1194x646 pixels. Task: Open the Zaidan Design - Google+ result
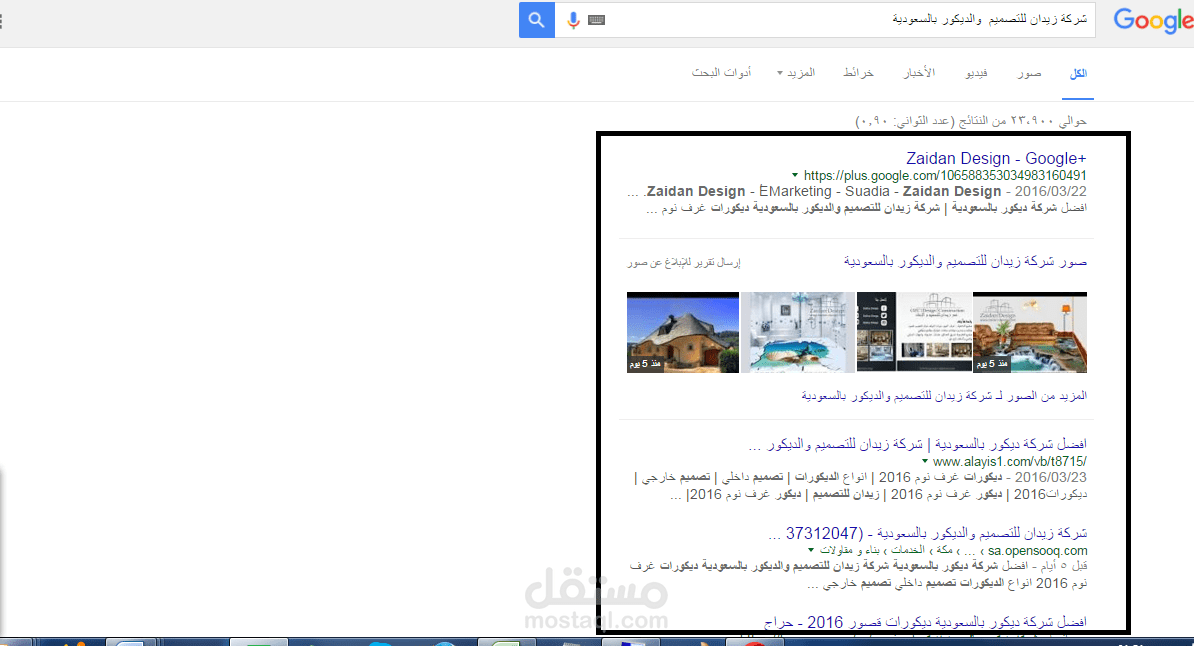point(996,158)
